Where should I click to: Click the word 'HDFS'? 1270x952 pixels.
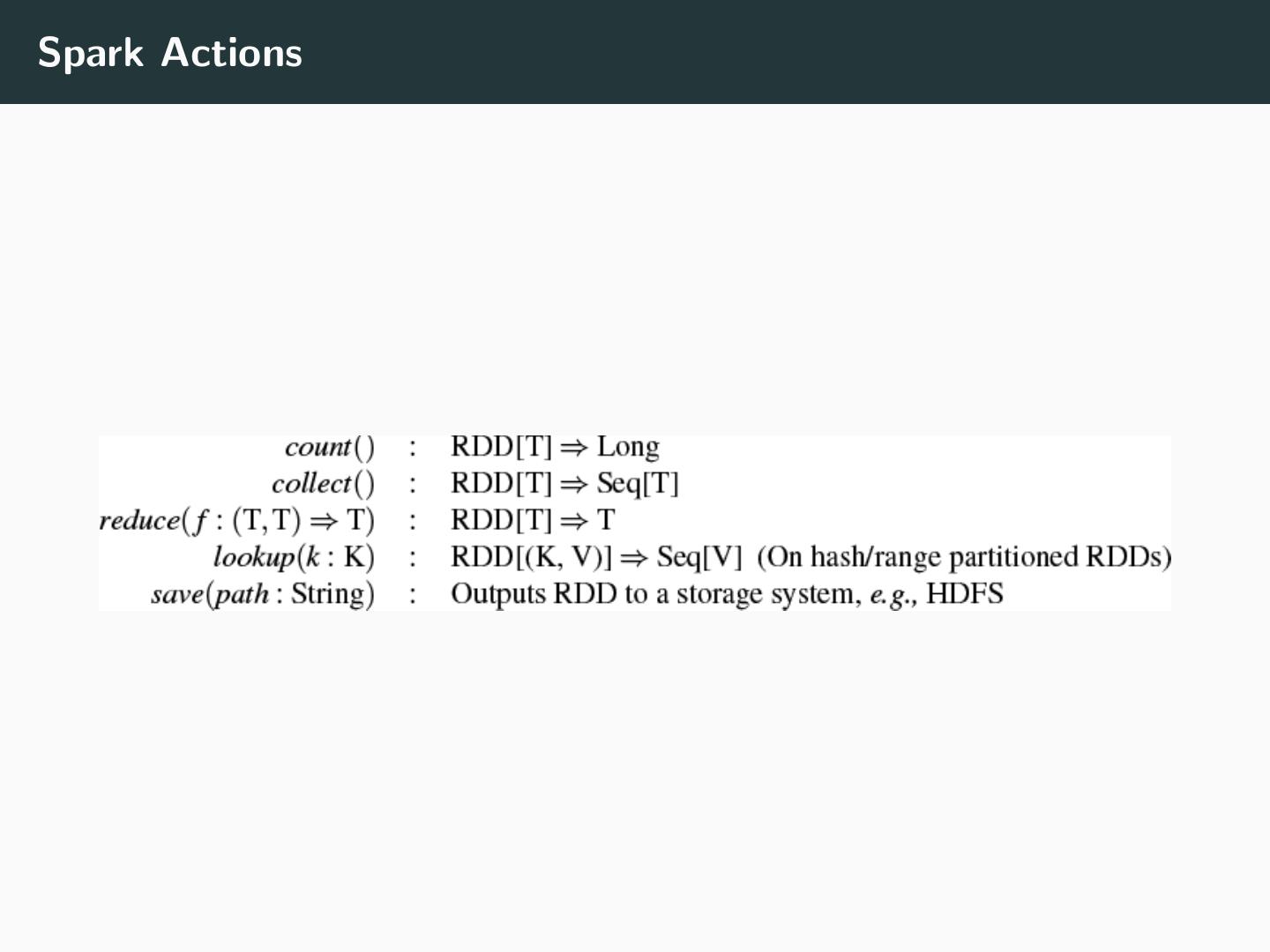click(965, 594)
